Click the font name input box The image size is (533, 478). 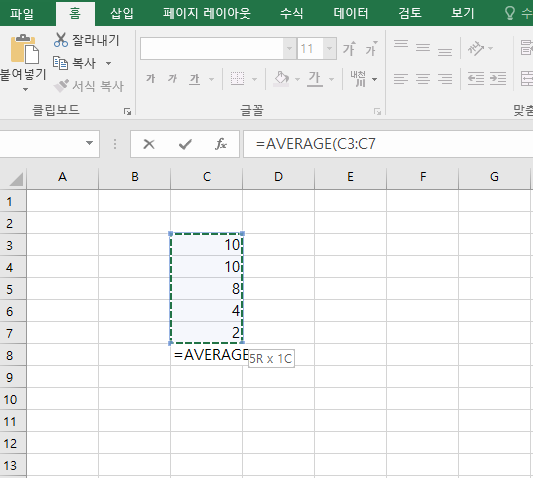tap(212, 49)
